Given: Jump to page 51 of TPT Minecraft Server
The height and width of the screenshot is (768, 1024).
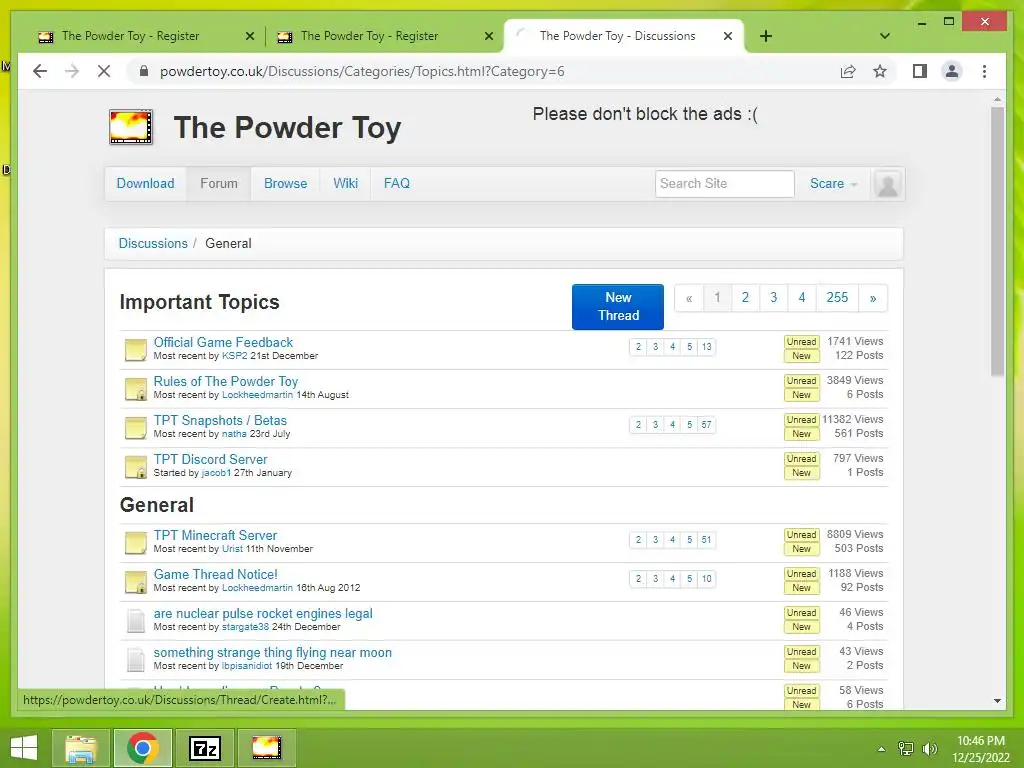Looking at the screenshot, I should pyautogui.click(x=707, y=540).
